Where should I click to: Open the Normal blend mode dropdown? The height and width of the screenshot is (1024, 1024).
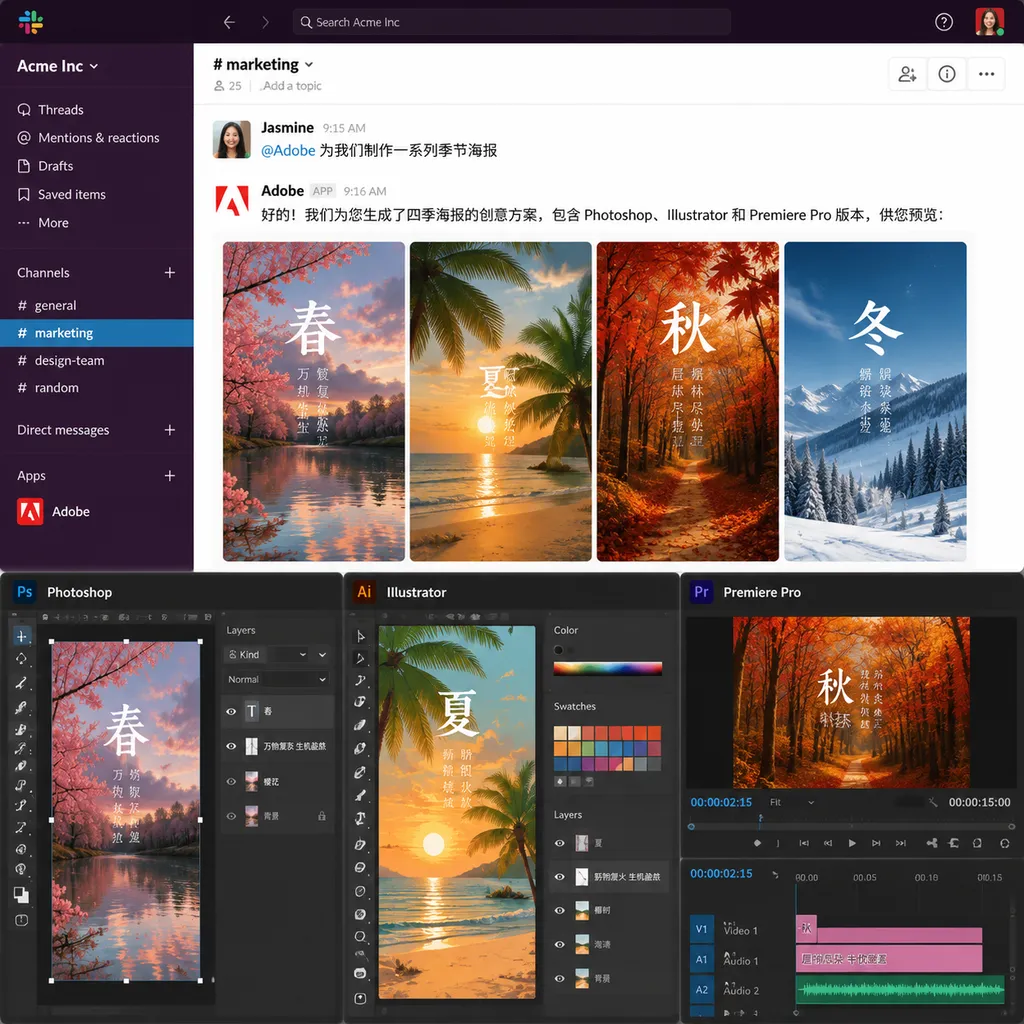(x=276, y=679)
